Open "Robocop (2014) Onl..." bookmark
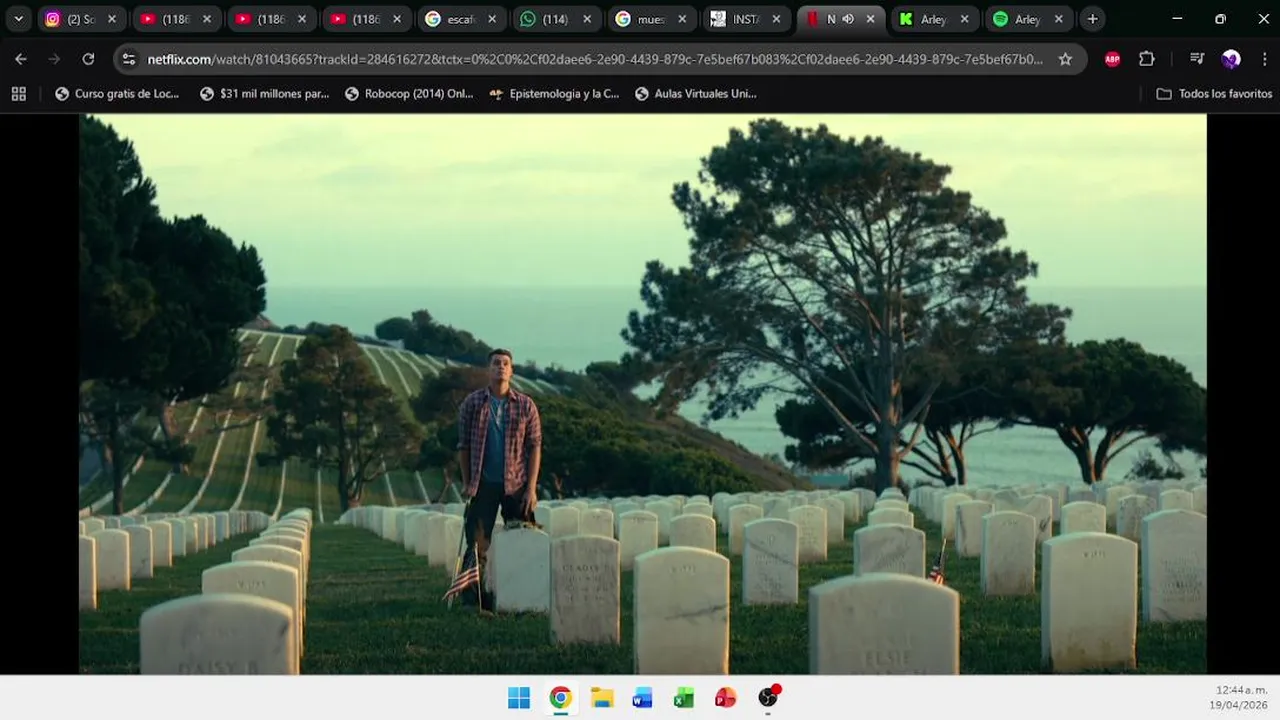Screen dimensions: 1280x720 409,94
